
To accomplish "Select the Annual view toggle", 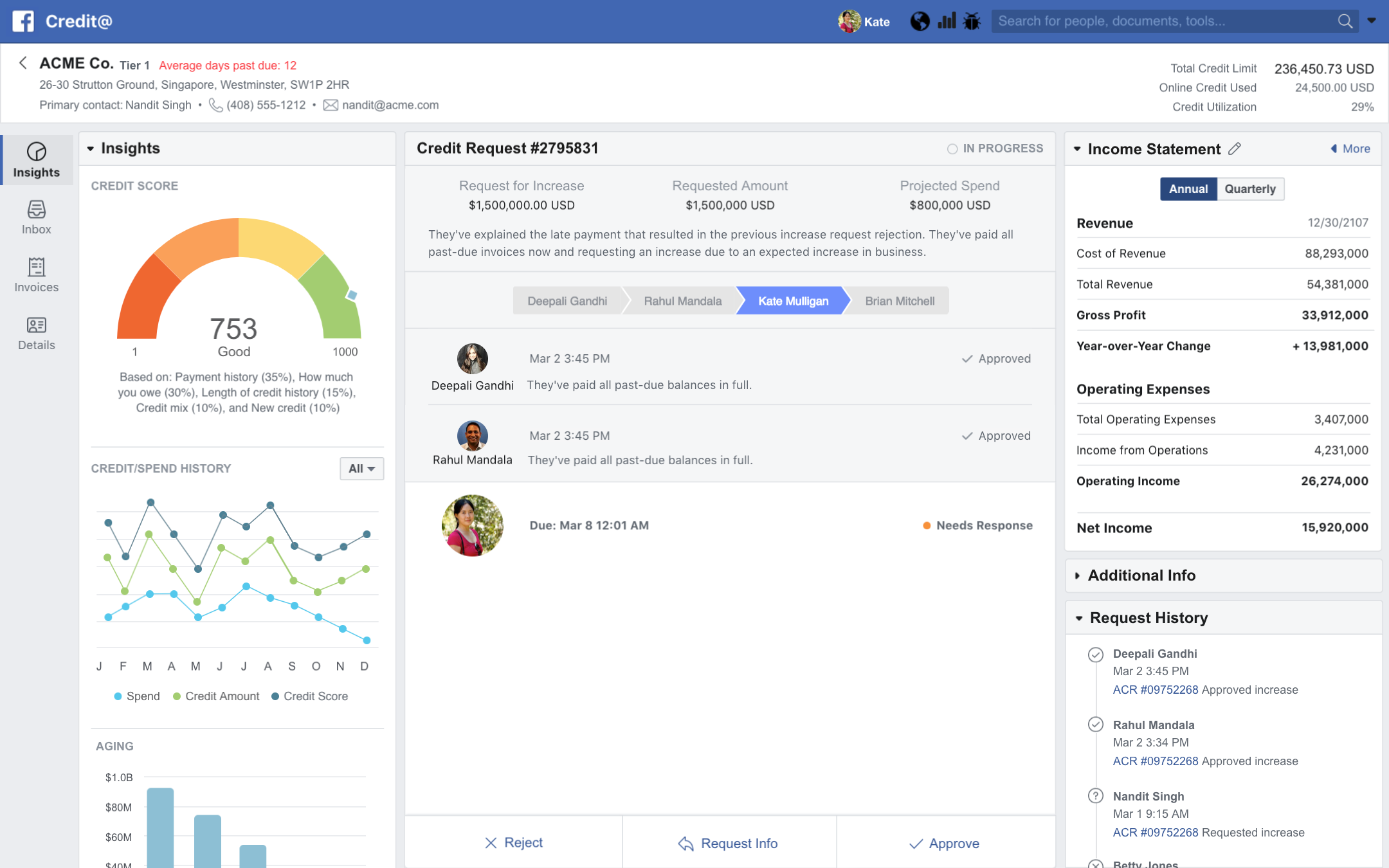I will coord(1188,189).
